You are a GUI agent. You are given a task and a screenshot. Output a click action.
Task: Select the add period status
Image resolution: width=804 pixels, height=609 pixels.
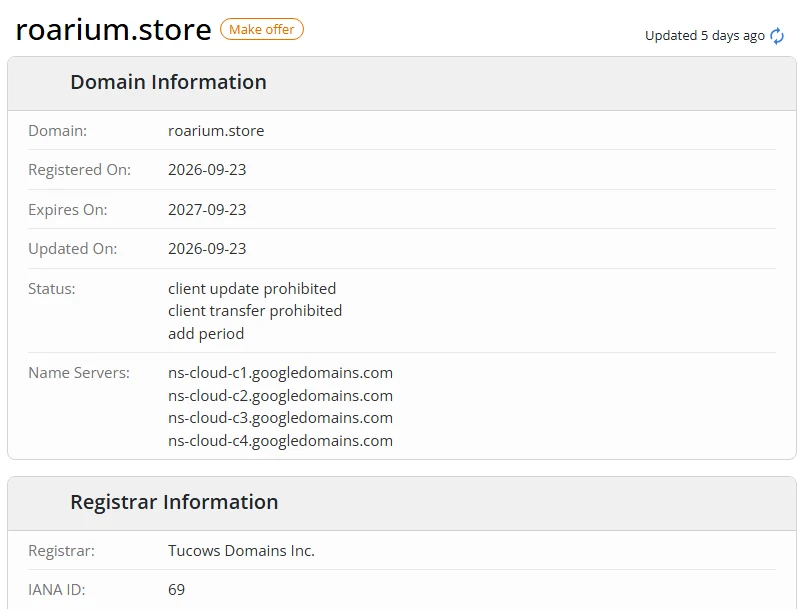click(x=206, y=334)
